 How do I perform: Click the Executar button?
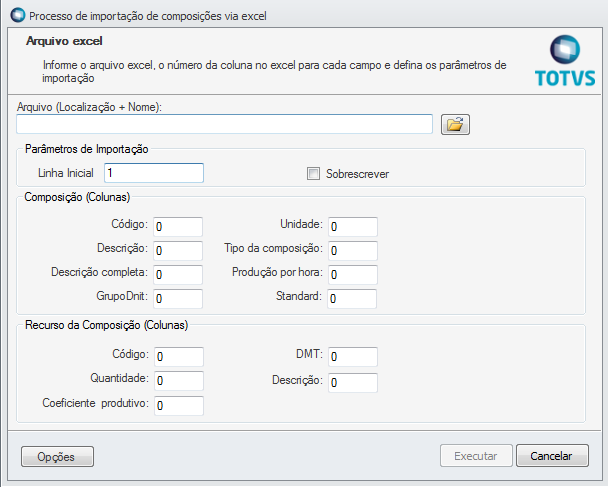(476, 456)
